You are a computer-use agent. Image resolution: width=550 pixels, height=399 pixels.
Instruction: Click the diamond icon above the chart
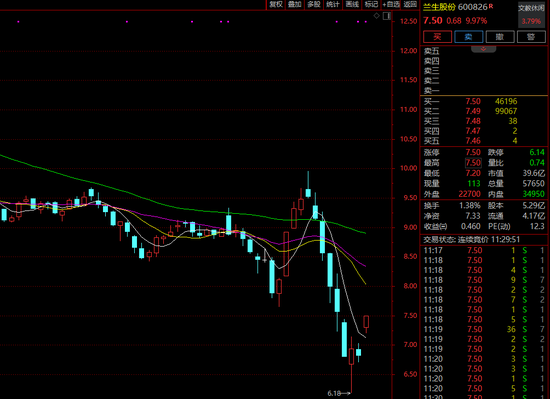376,15
